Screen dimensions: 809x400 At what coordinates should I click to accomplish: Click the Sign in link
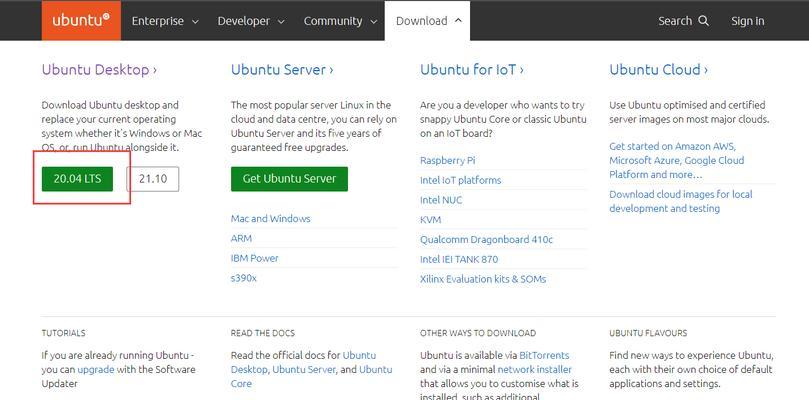748,21
